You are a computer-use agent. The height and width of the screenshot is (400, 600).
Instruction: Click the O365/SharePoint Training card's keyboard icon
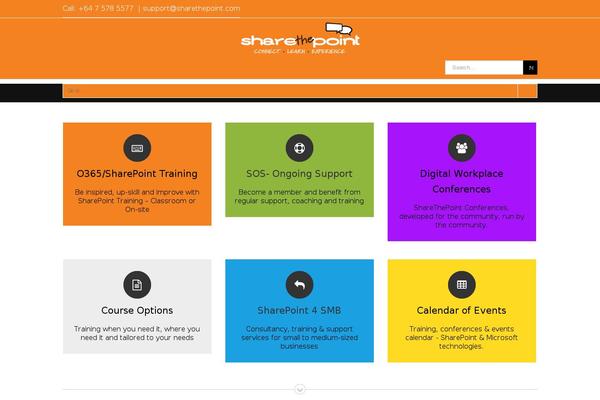coord(137,148)
